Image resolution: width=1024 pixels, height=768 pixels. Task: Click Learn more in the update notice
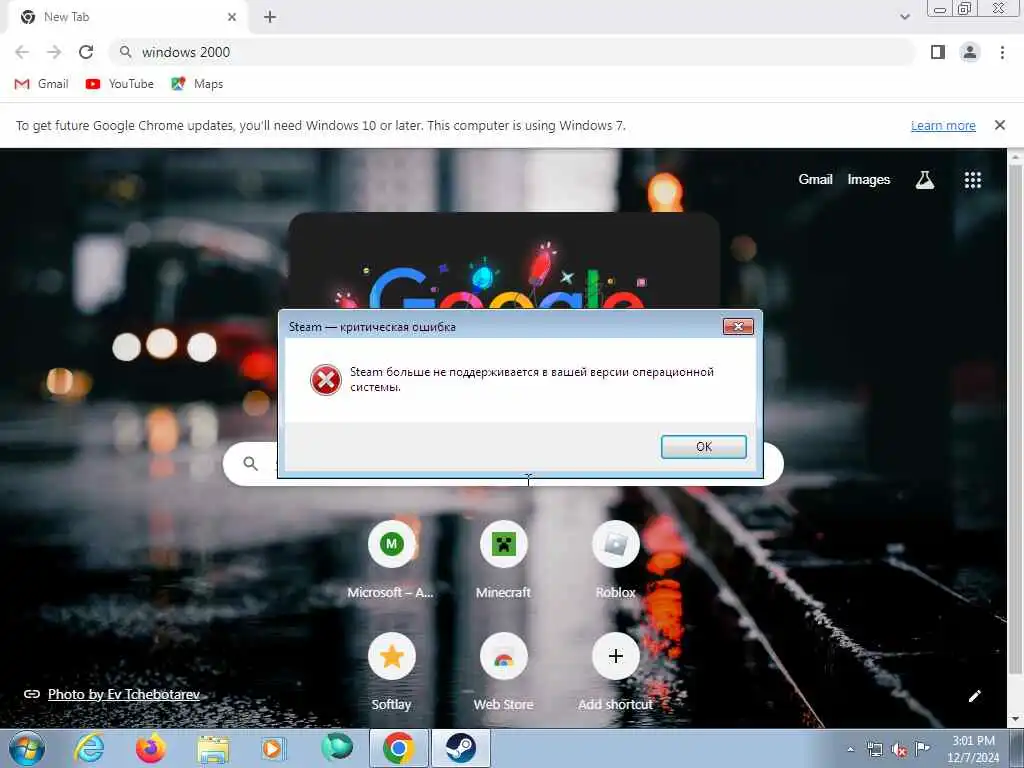[x=943, y=125]
